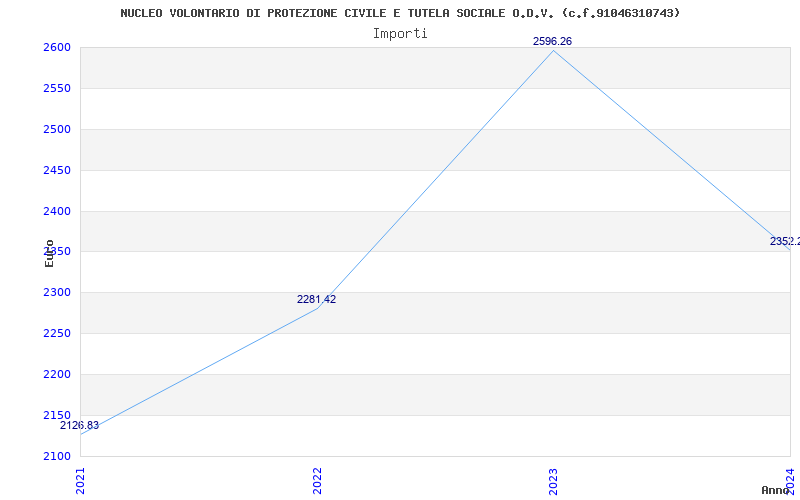Click the 2550 y-axis tick label
The height and width of the screenshot is (500, 800).
(x=57, y=89)
